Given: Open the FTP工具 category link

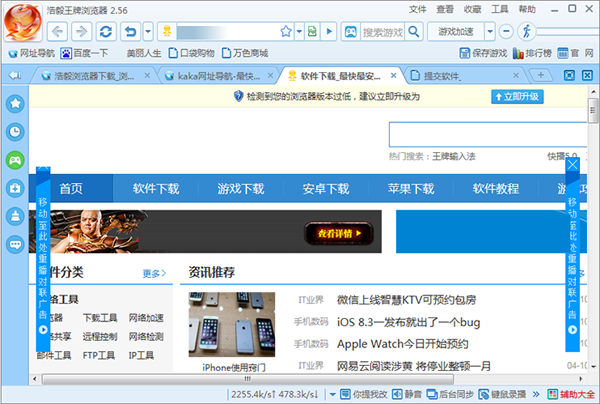Looking at the screenshot, I should (99, 355).
